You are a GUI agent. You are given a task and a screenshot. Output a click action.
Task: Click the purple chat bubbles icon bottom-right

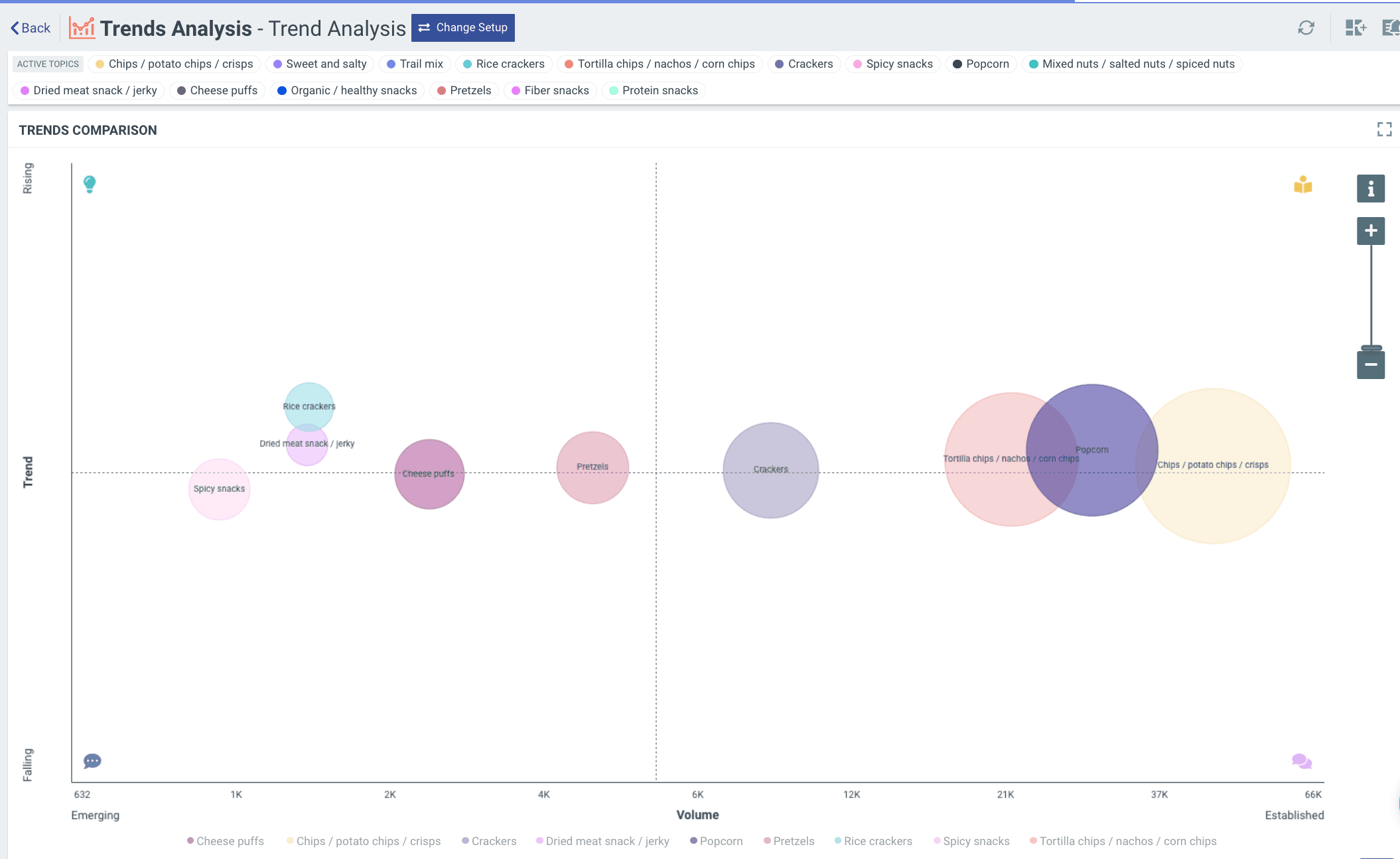(1301, 761)
